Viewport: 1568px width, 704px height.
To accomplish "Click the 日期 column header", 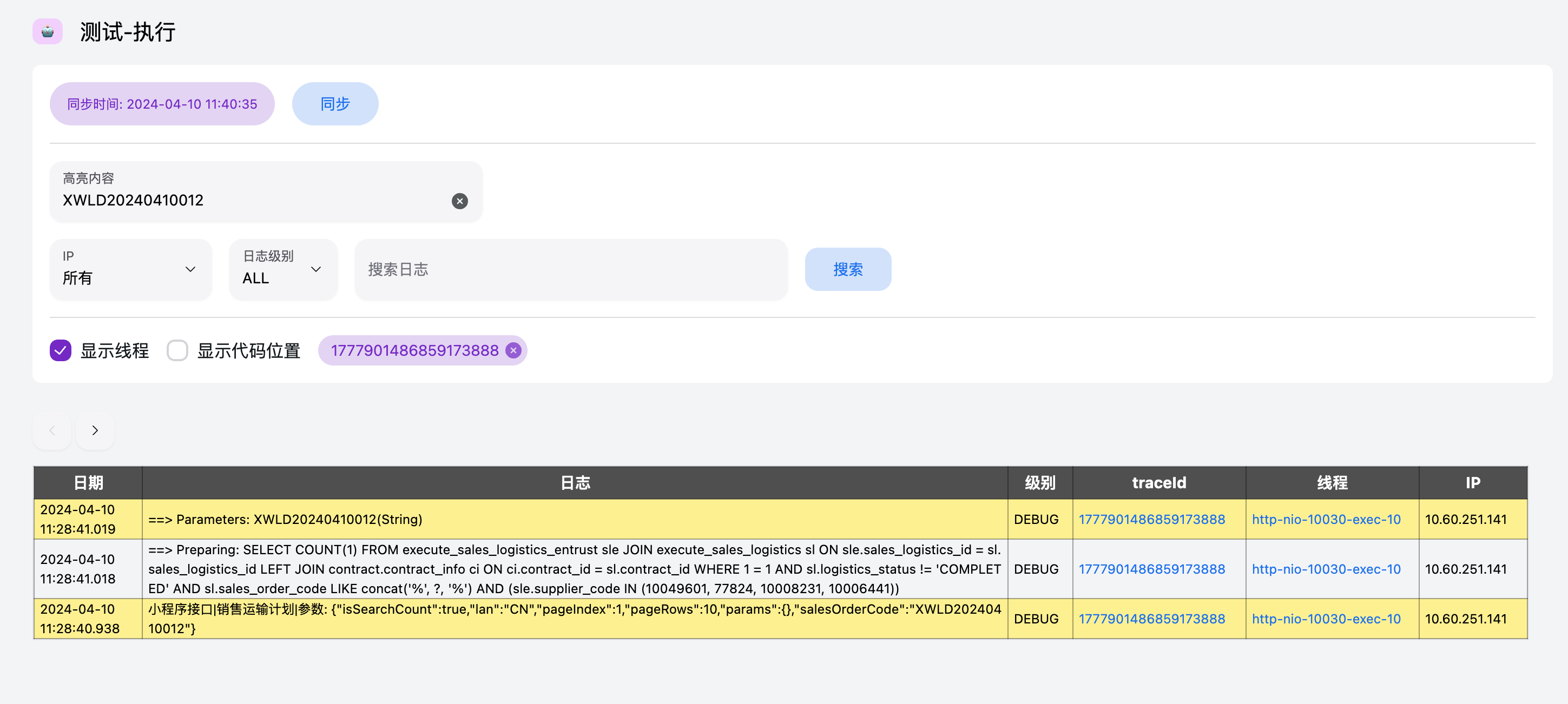I will [88, 482].
